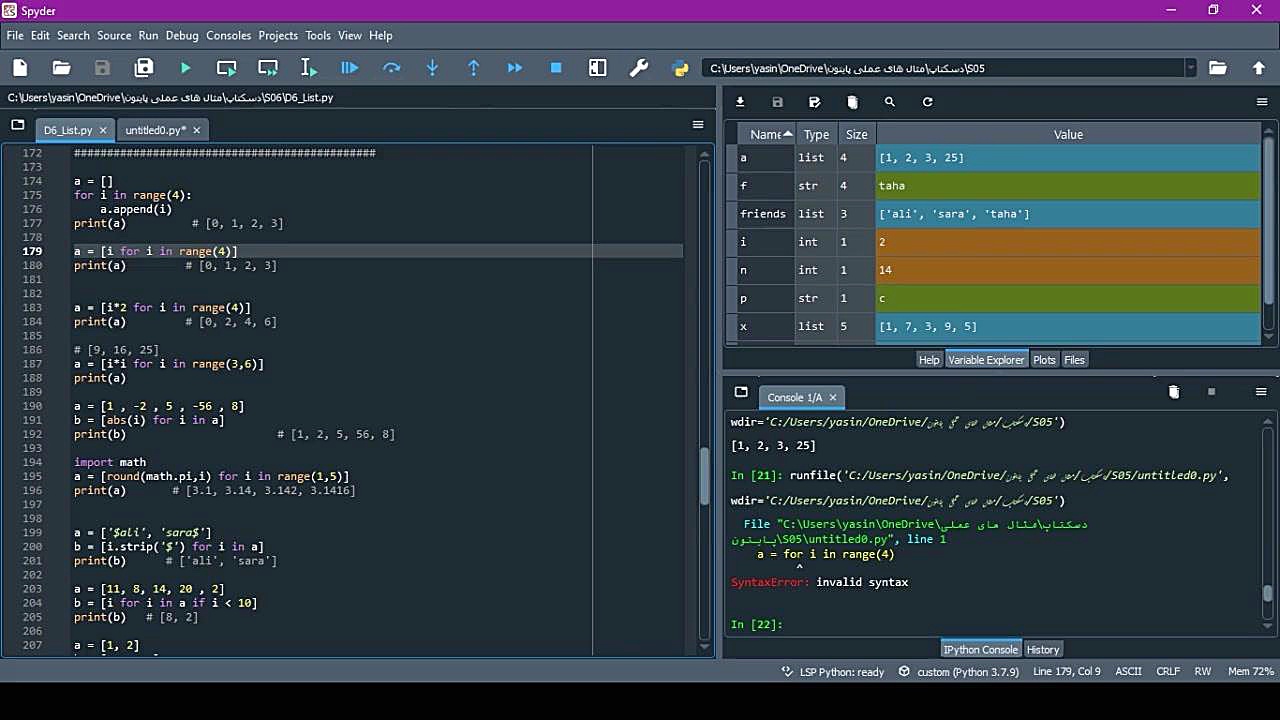Image resolution: width=1280 pixels, height=720 pixels.
Task: Close the untitled0.py tab
Action: tap(196, 130)
